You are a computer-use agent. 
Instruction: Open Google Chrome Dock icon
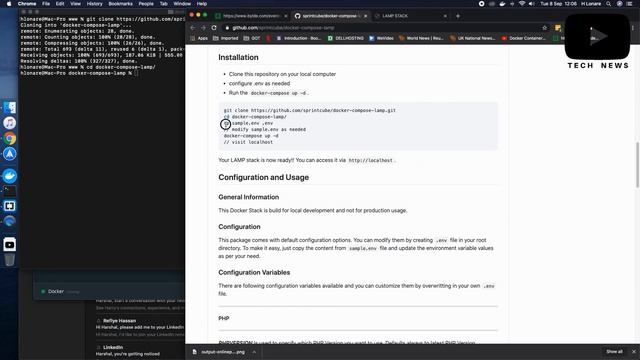pos(9,138)
